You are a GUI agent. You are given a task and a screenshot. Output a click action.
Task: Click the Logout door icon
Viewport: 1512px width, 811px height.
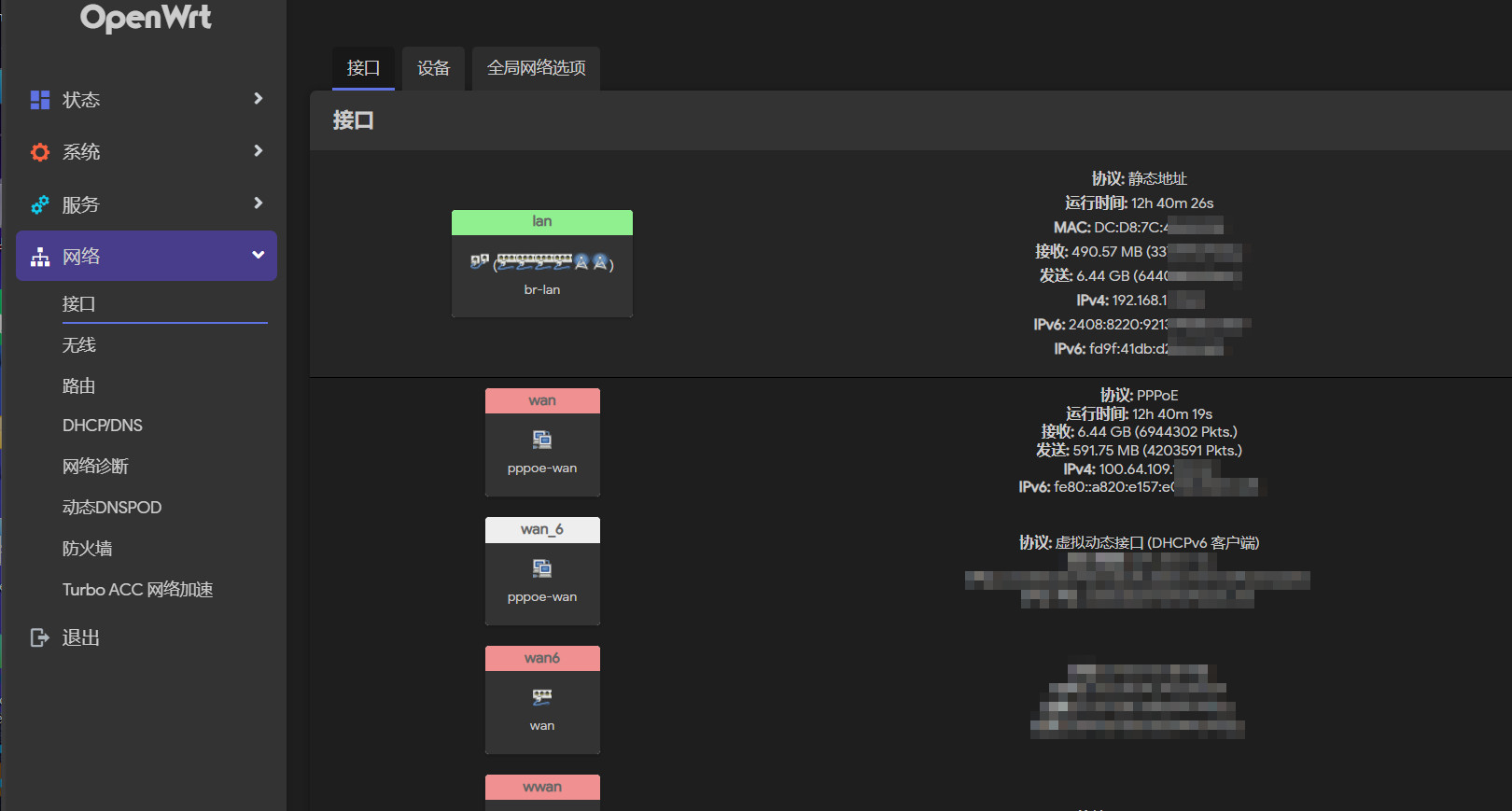[40, 637]
